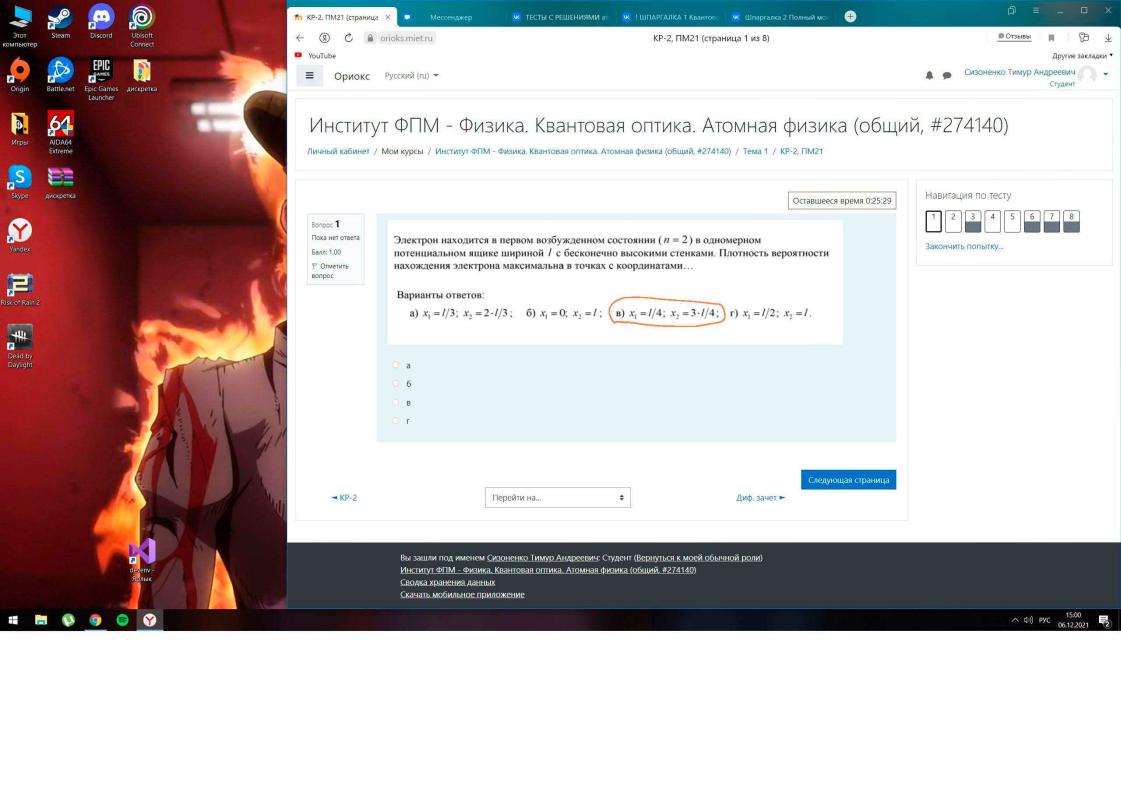Navigate to question 5 in test navigation
This screenshot has width=1121, height=793.
pyautogui.click(x=1012, y=221)
